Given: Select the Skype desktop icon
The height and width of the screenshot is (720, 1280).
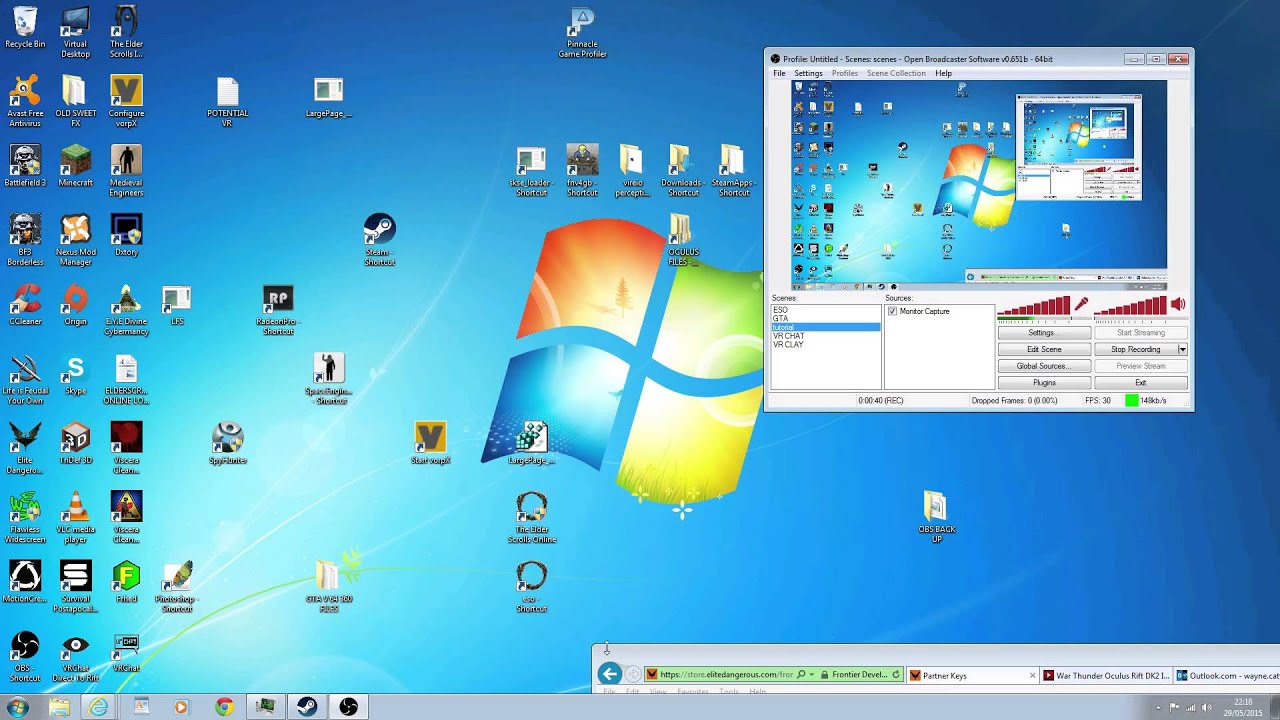Looking at the screenshot, I should click(x=75, y=374).
